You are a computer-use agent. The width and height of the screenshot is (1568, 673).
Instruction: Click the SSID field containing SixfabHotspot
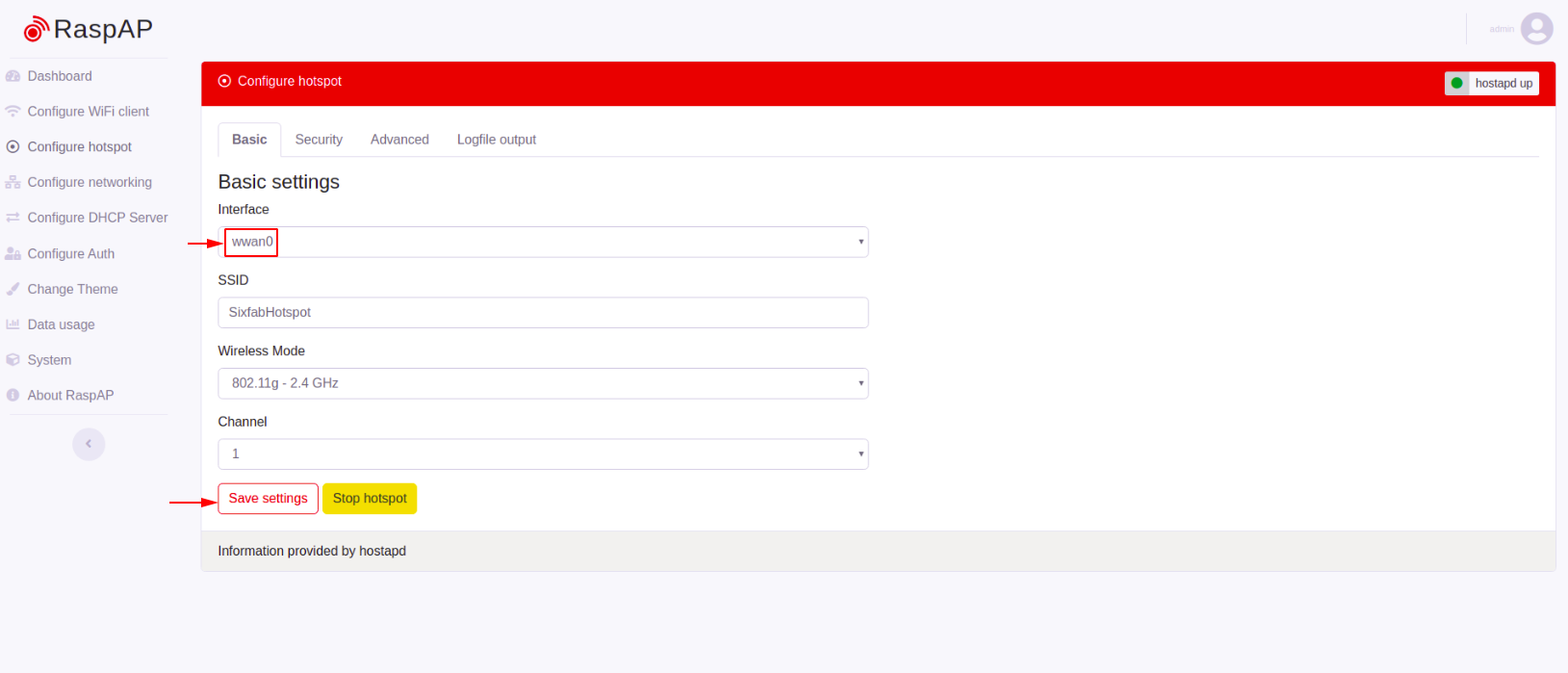[x=543, y=313]
